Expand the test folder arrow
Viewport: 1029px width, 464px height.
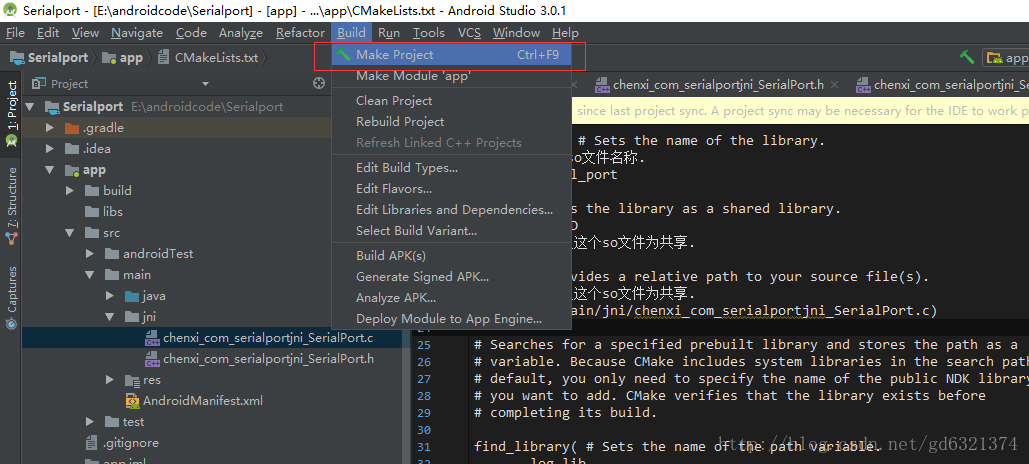click(90, 421)
